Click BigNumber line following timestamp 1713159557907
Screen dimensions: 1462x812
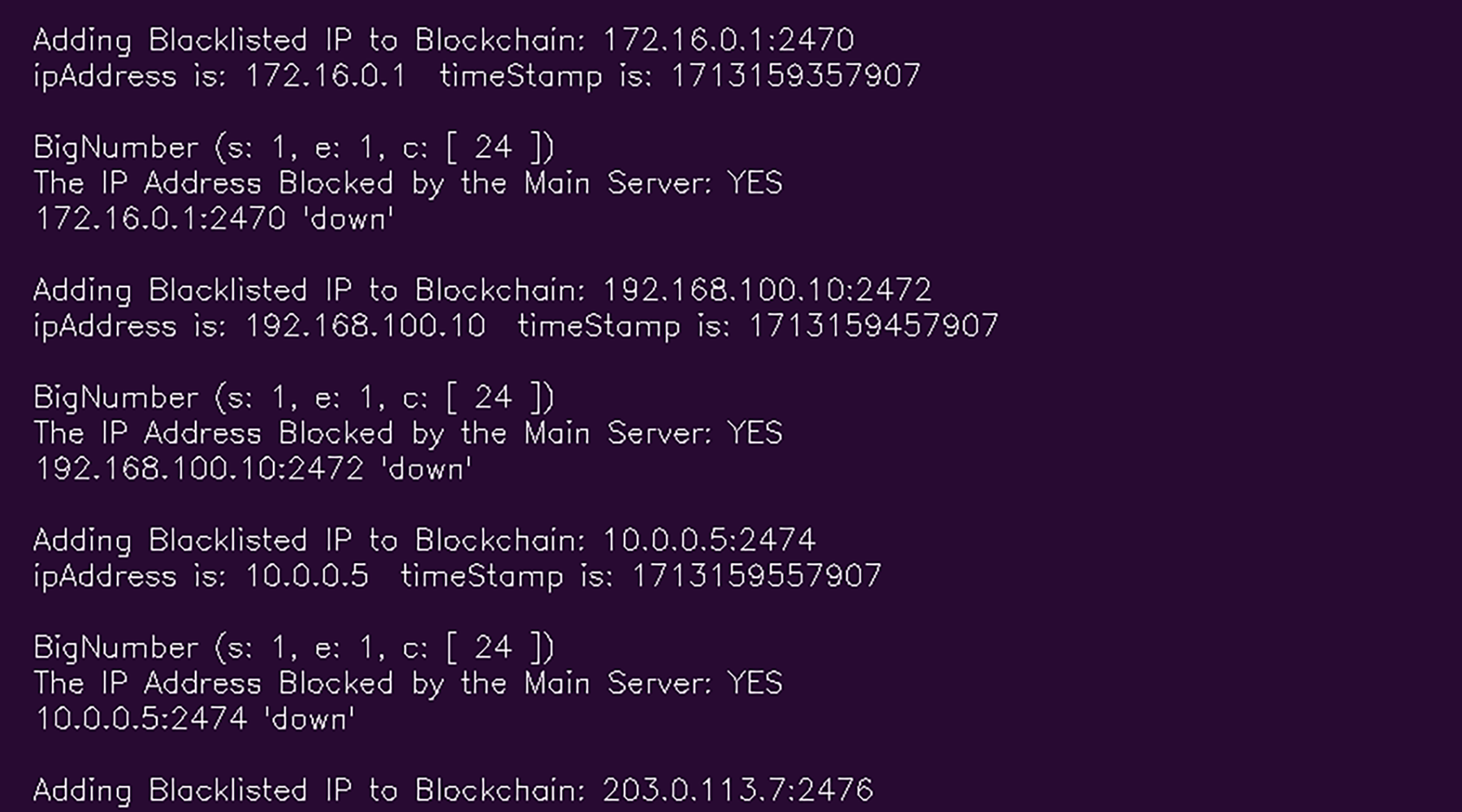point(294,648)
